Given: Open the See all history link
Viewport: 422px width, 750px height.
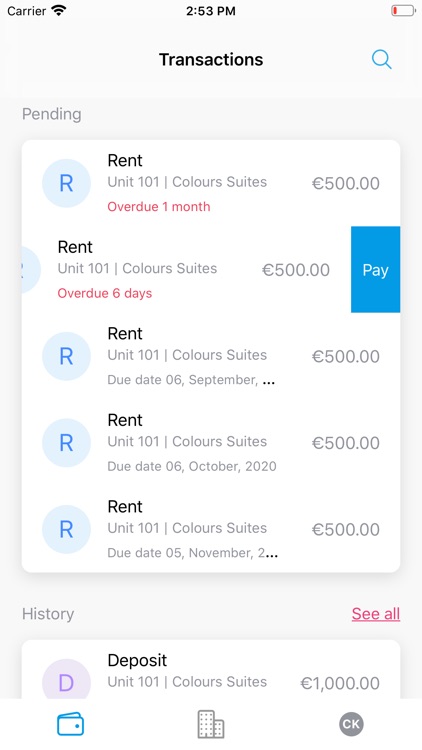Looking at the screenshot, I should (376, 614).
